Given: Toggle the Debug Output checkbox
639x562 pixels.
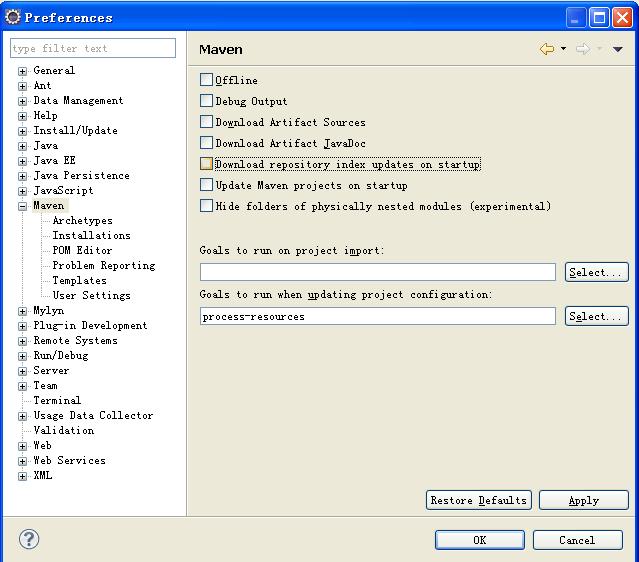Looking at the screenshot, I should coord(206,100).
